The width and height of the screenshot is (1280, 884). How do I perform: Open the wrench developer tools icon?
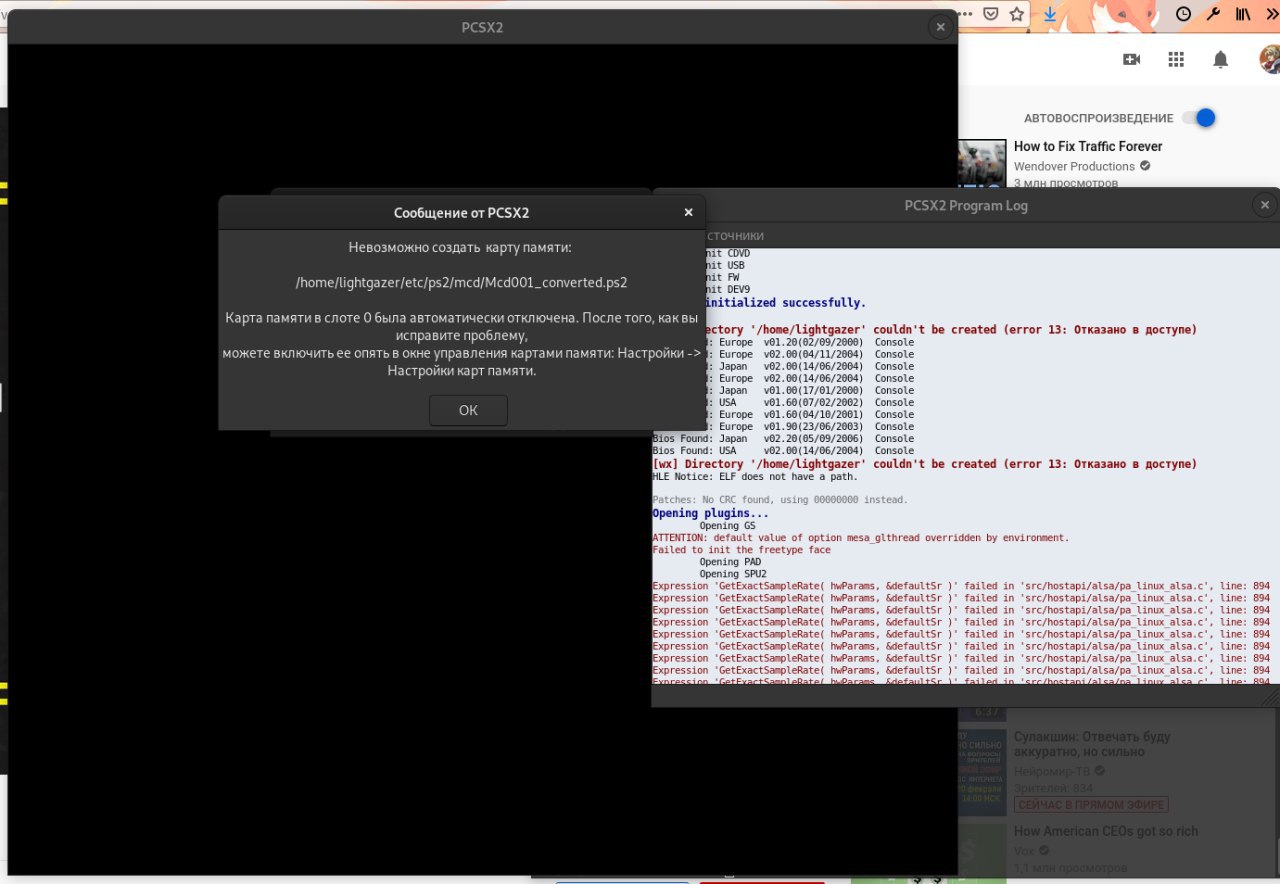pos(1213,14)
